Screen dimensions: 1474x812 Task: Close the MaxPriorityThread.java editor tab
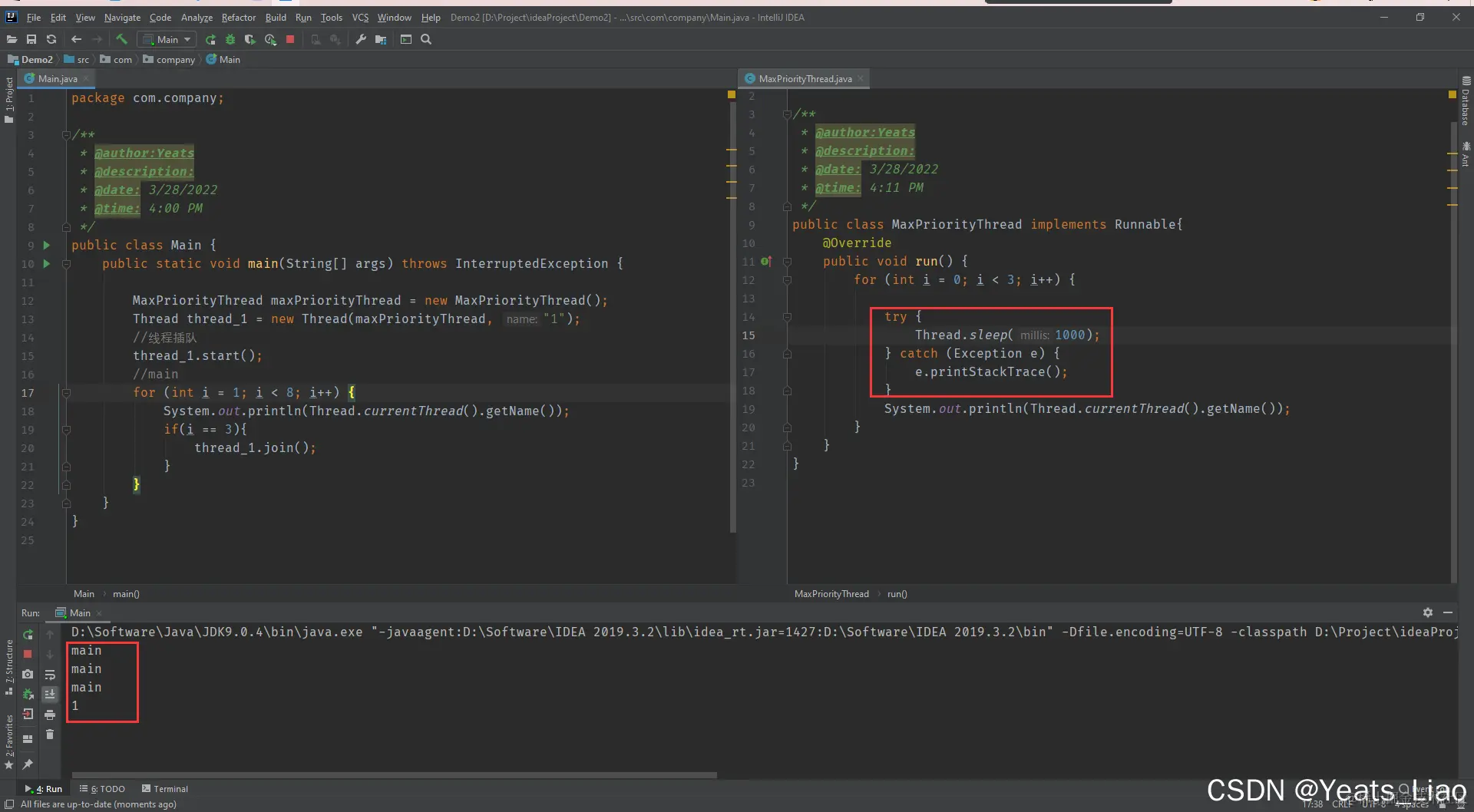pos(861,78)
